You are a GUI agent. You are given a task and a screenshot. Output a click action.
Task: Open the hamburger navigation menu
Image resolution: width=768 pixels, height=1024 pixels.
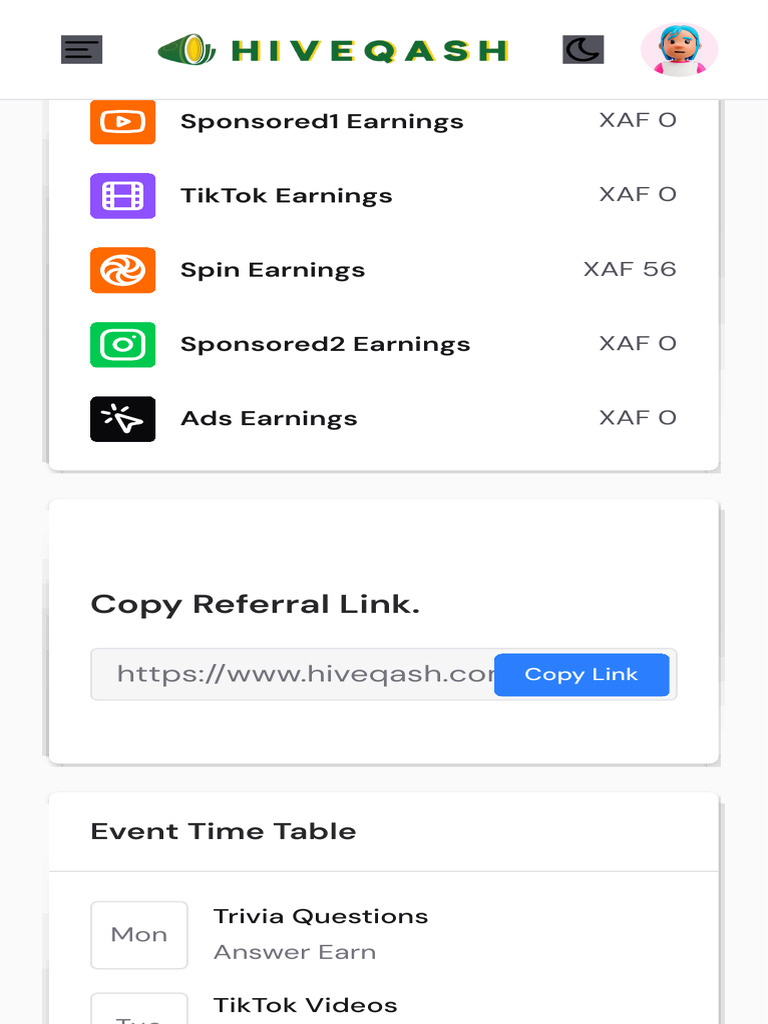[x=81, y=49]
